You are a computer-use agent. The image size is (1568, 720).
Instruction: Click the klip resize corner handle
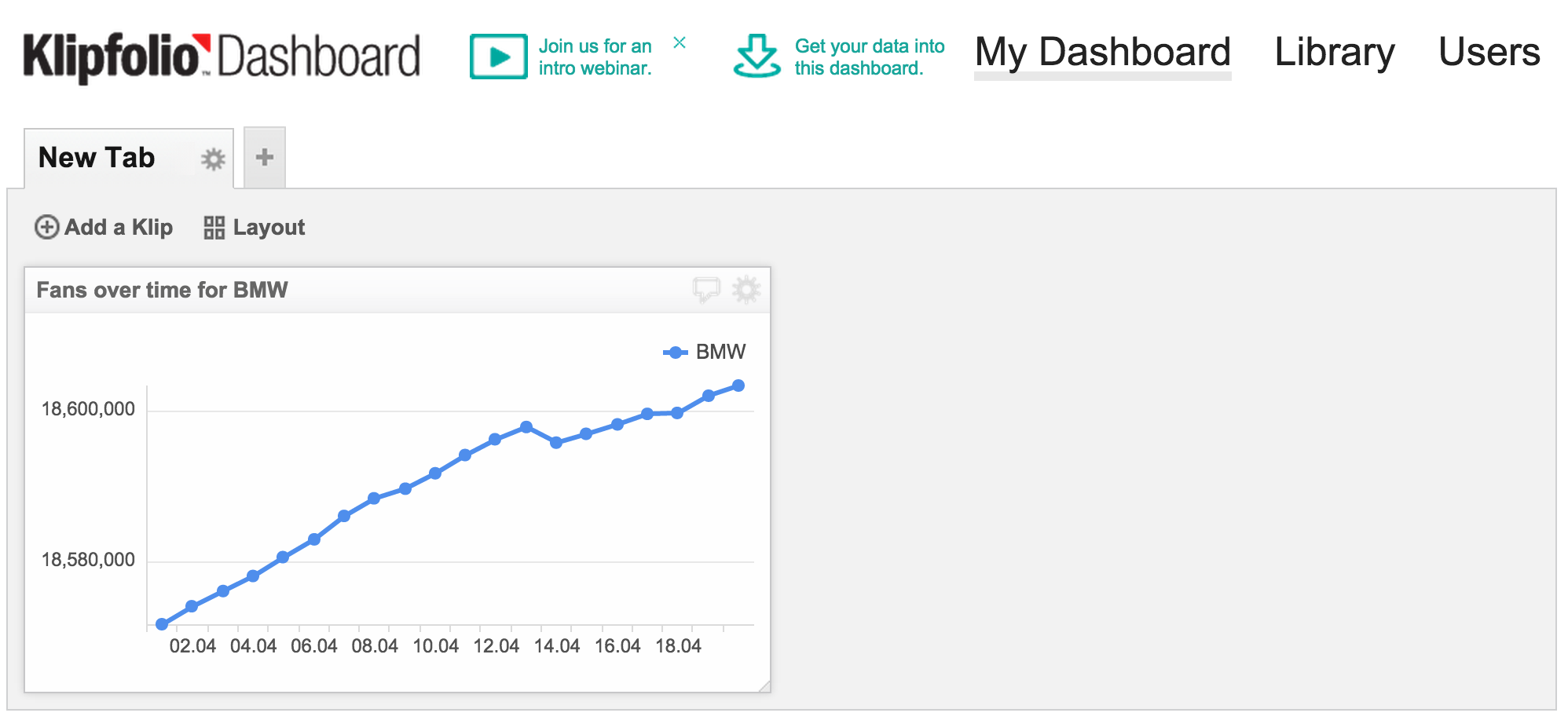(764, 686)
